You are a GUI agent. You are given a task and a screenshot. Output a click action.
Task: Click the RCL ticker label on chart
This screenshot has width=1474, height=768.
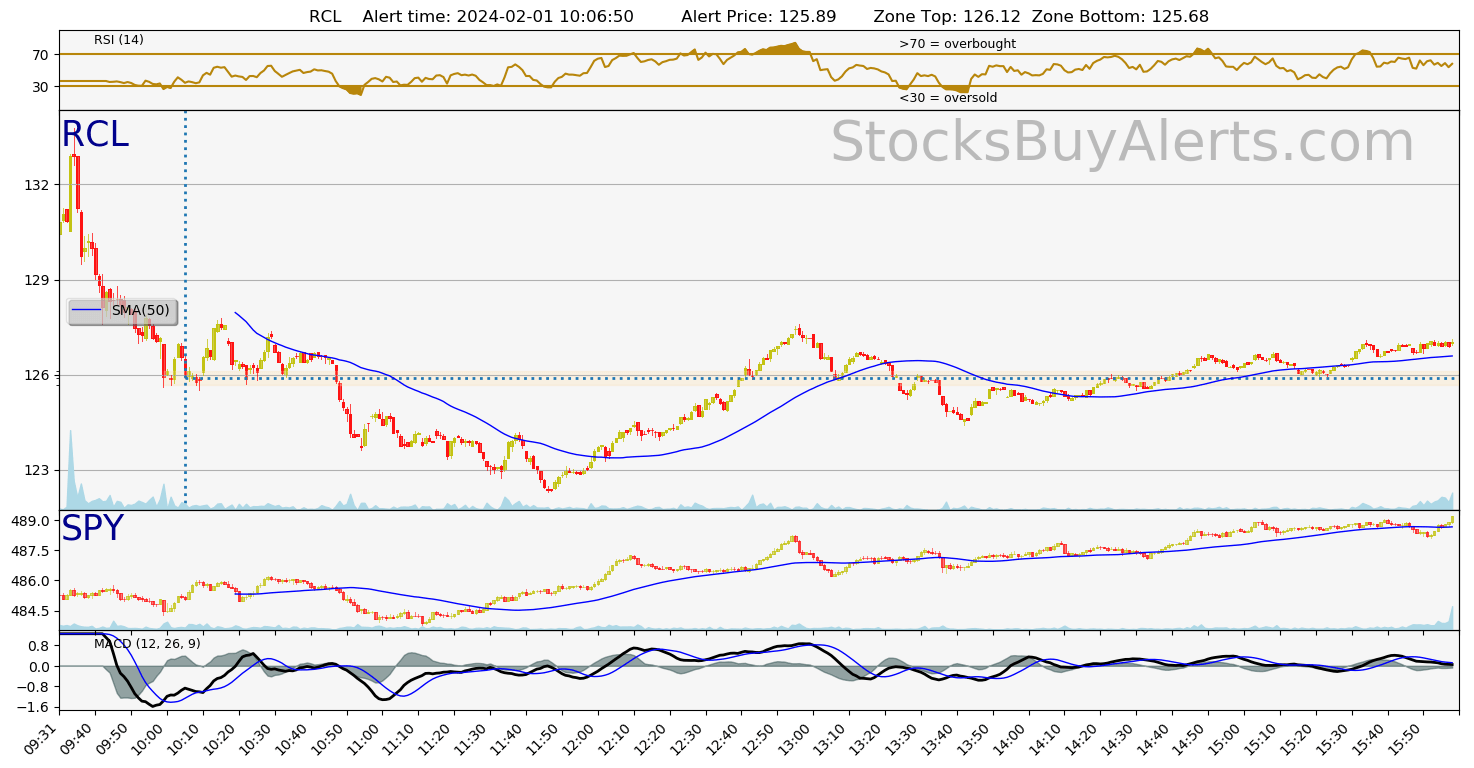(95, 135)
